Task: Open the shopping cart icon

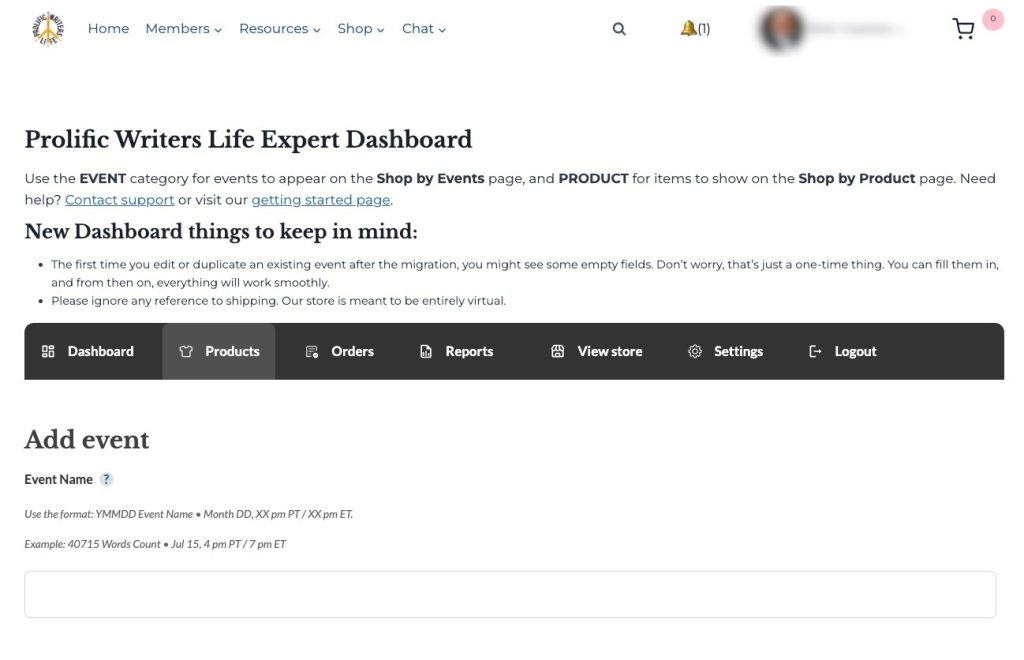Action: 963,29
